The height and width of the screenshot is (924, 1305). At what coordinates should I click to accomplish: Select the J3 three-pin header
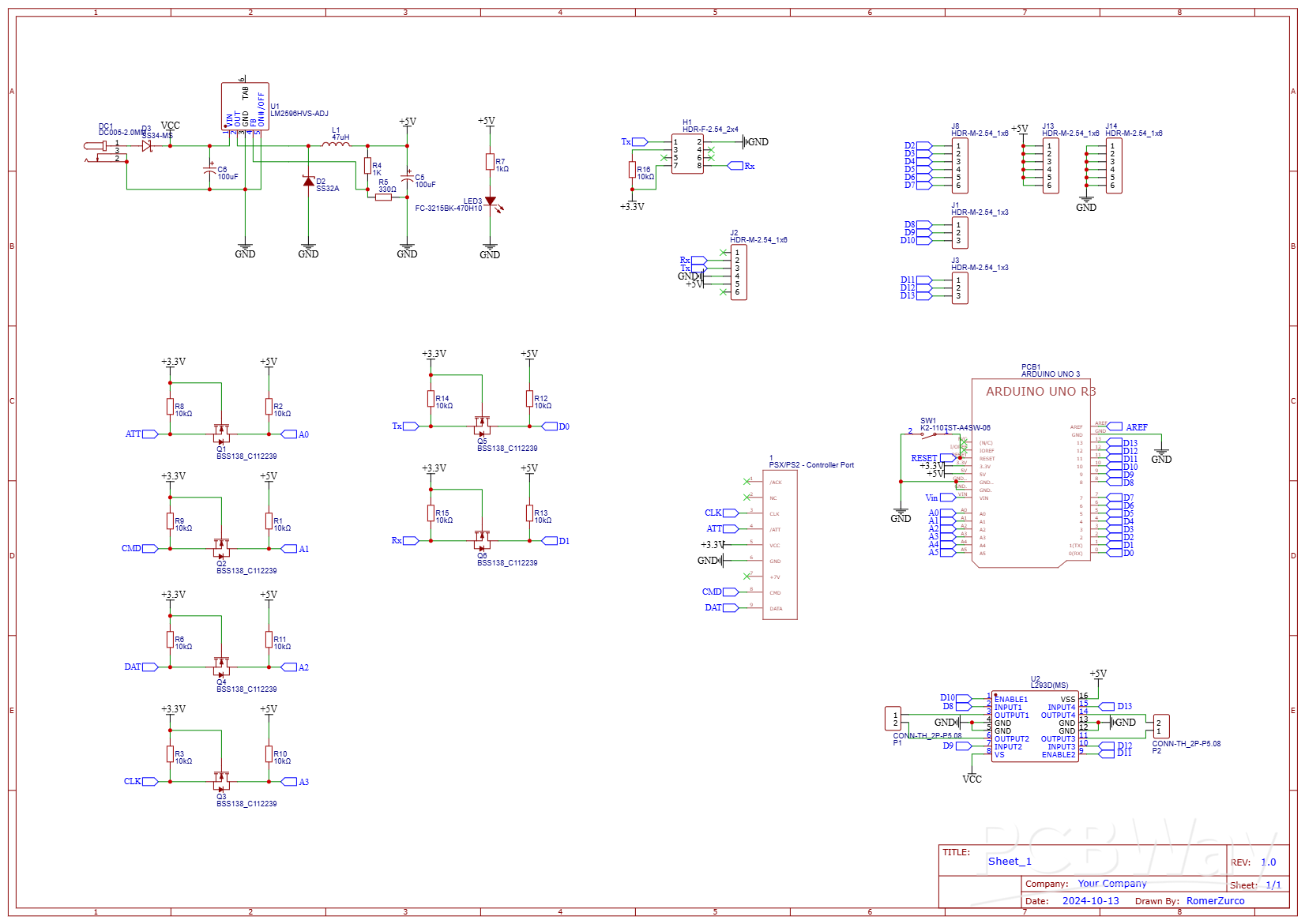[x=960, y=288]
